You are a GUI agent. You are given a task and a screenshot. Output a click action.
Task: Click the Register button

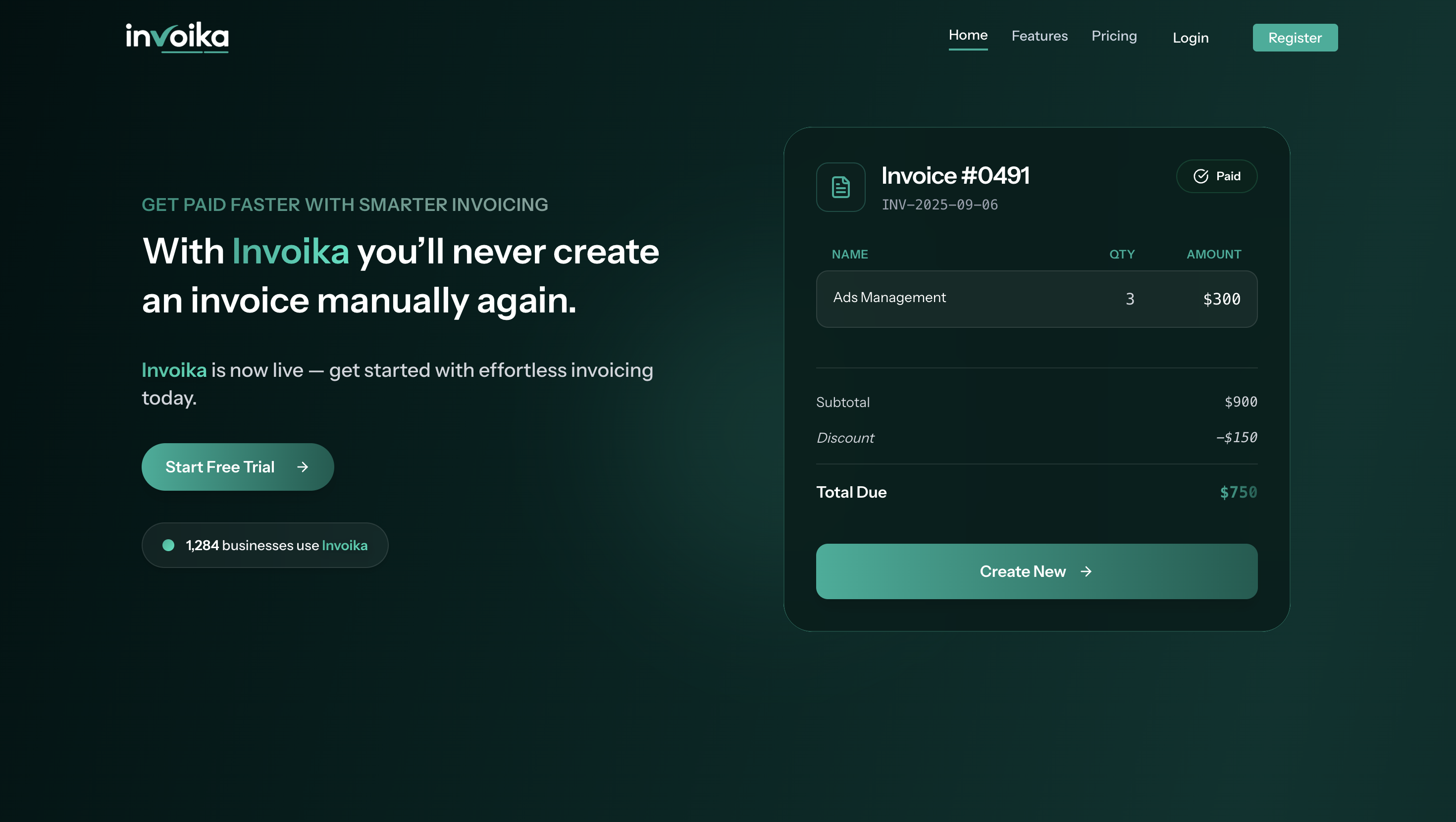(1295, 37)
